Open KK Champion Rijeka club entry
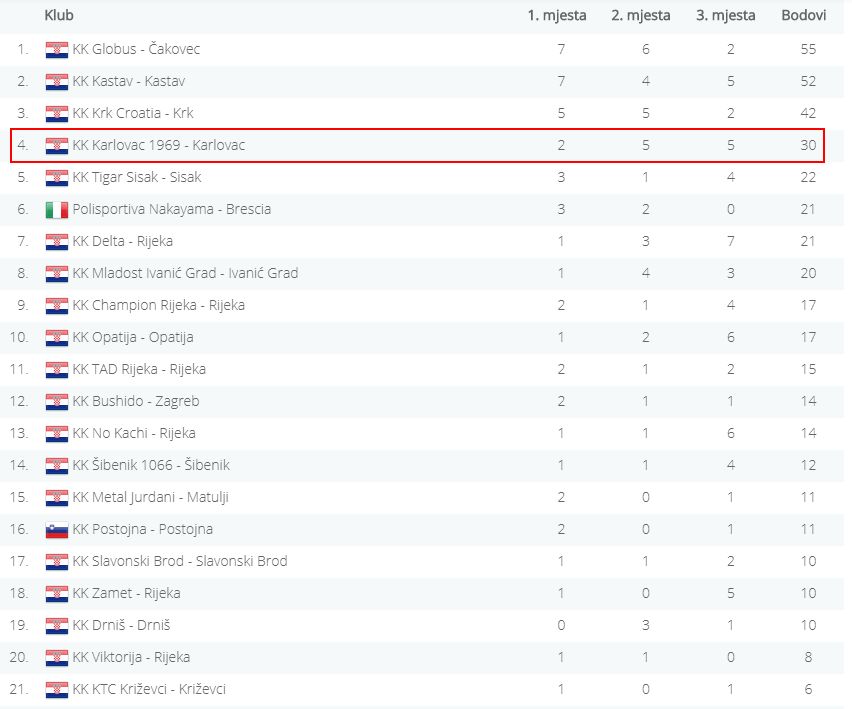 (x=159, y=305)
